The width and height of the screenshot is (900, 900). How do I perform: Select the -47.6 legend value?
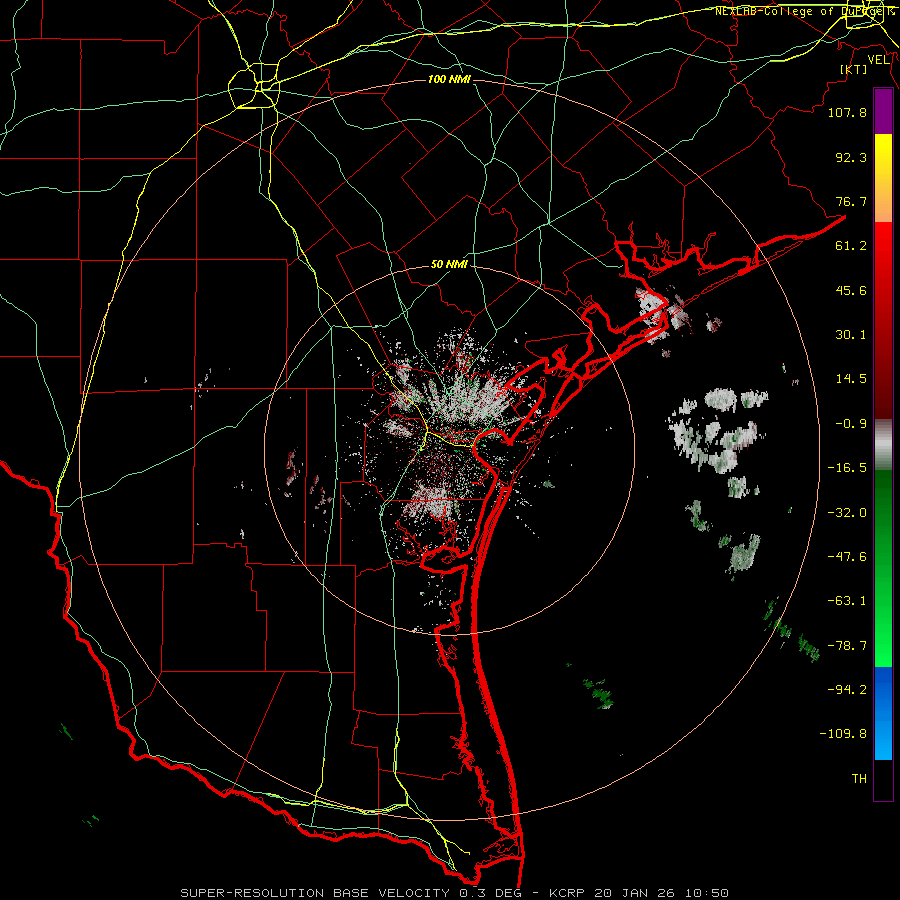pyautogui.click(x=847, y=557)
